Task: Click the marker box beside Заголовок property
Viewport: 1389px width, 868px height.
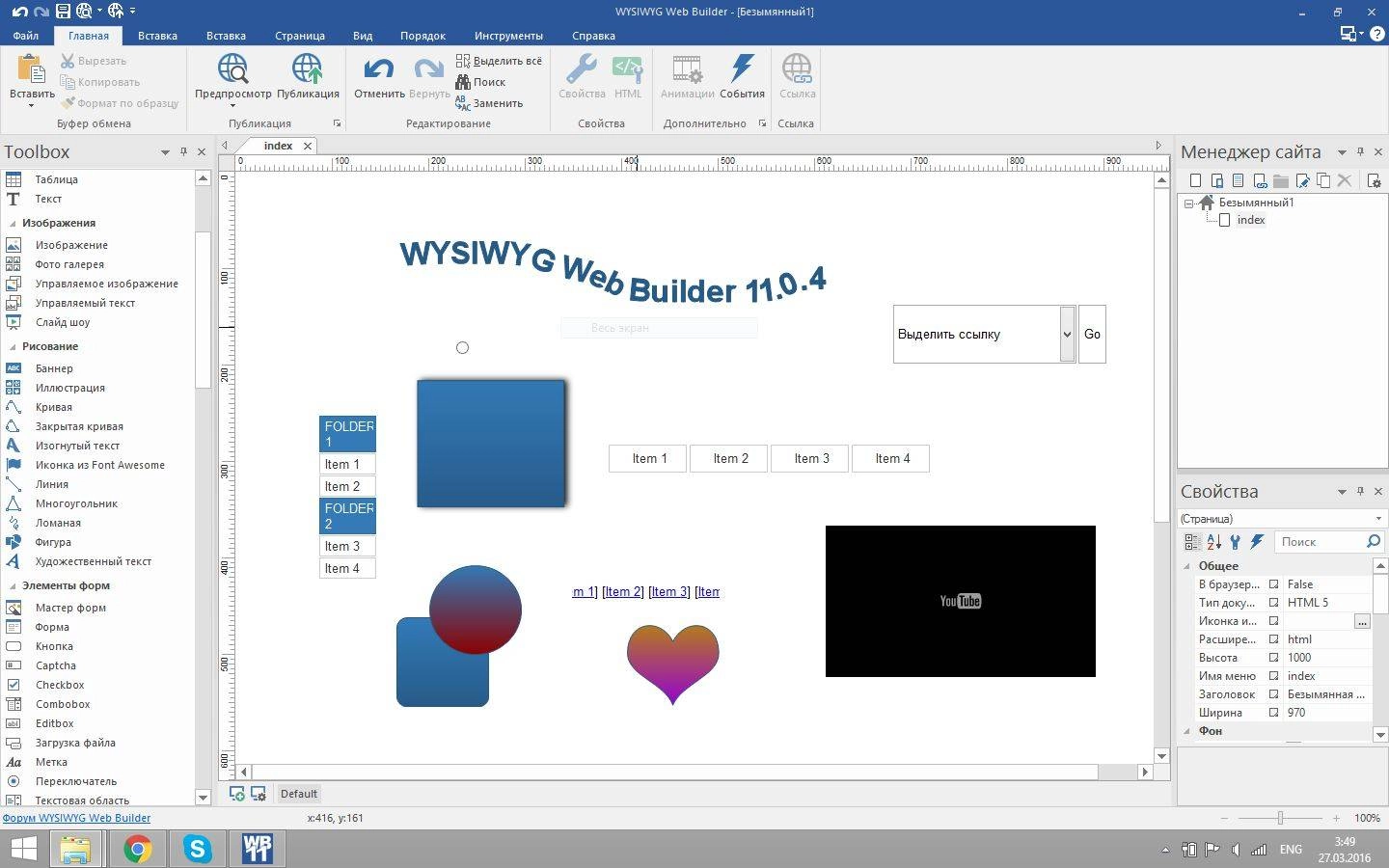Action: click(1273, 694)
